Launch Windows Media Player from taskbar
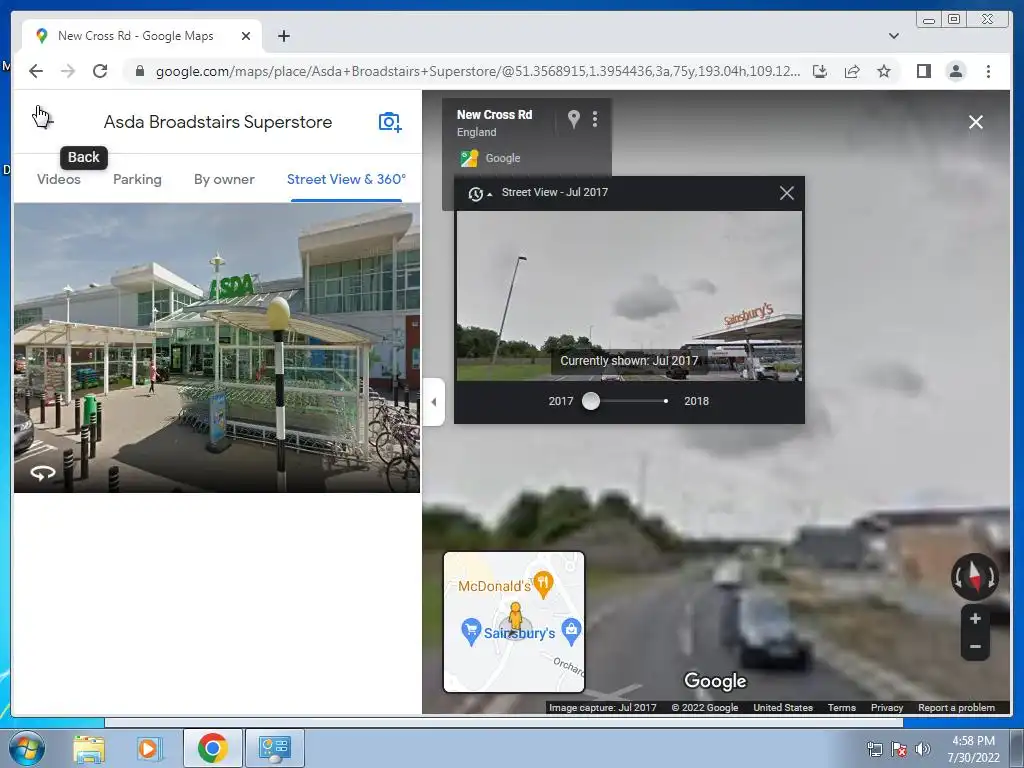This screenshot has height=768, width=1024. click(149, 748)
